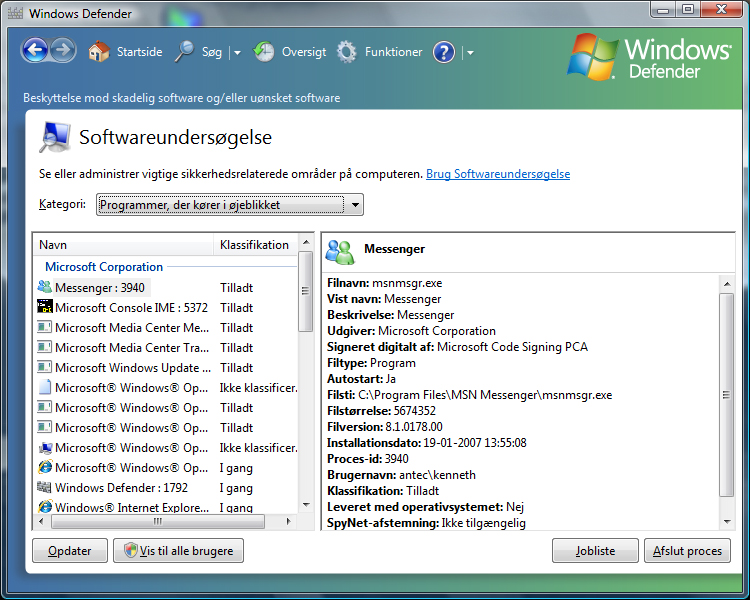
Task: Click the list horizontal scrollbar thumb
Action: click(158, 521)
